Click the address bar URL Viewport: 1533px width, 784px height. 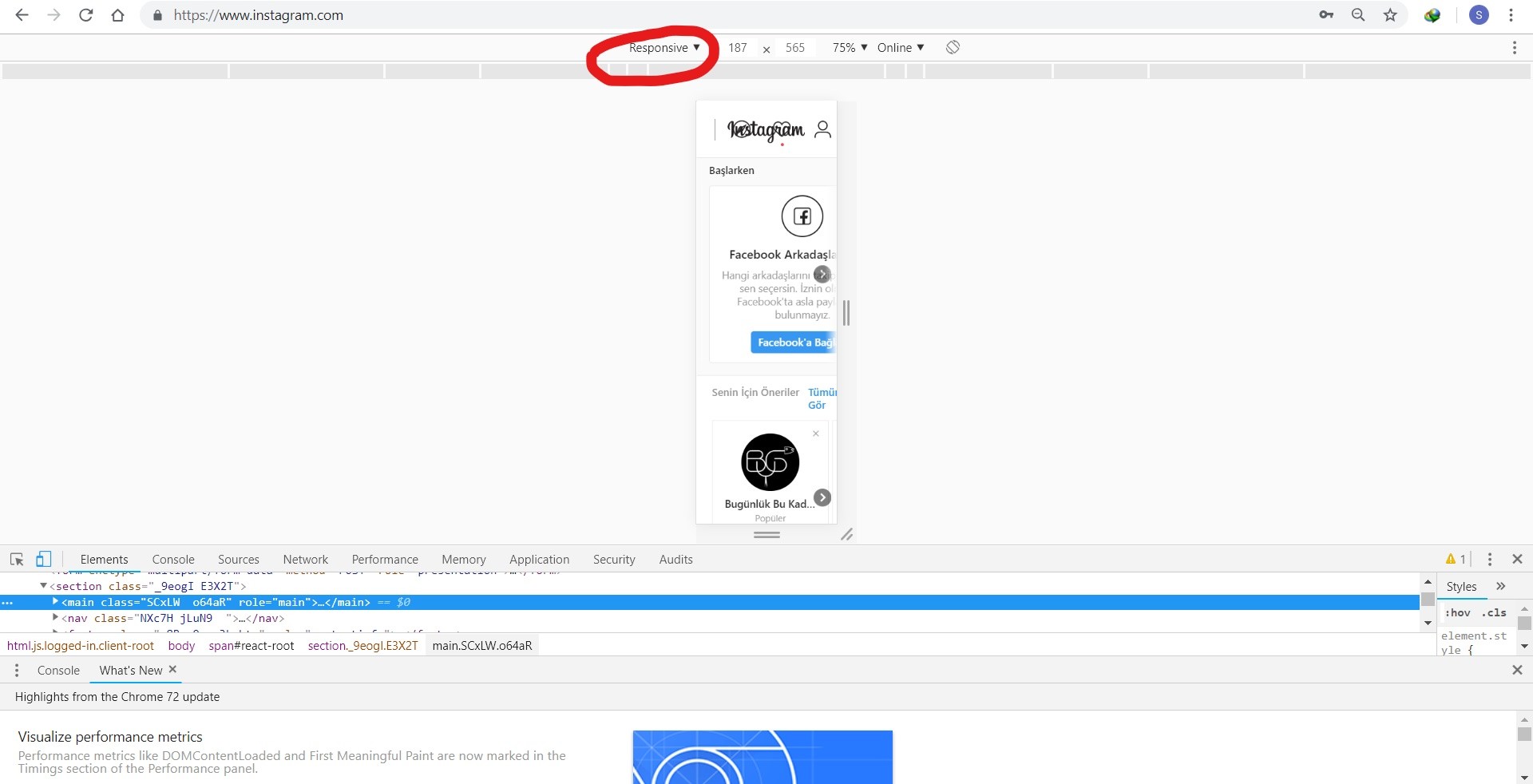(259, 15)
